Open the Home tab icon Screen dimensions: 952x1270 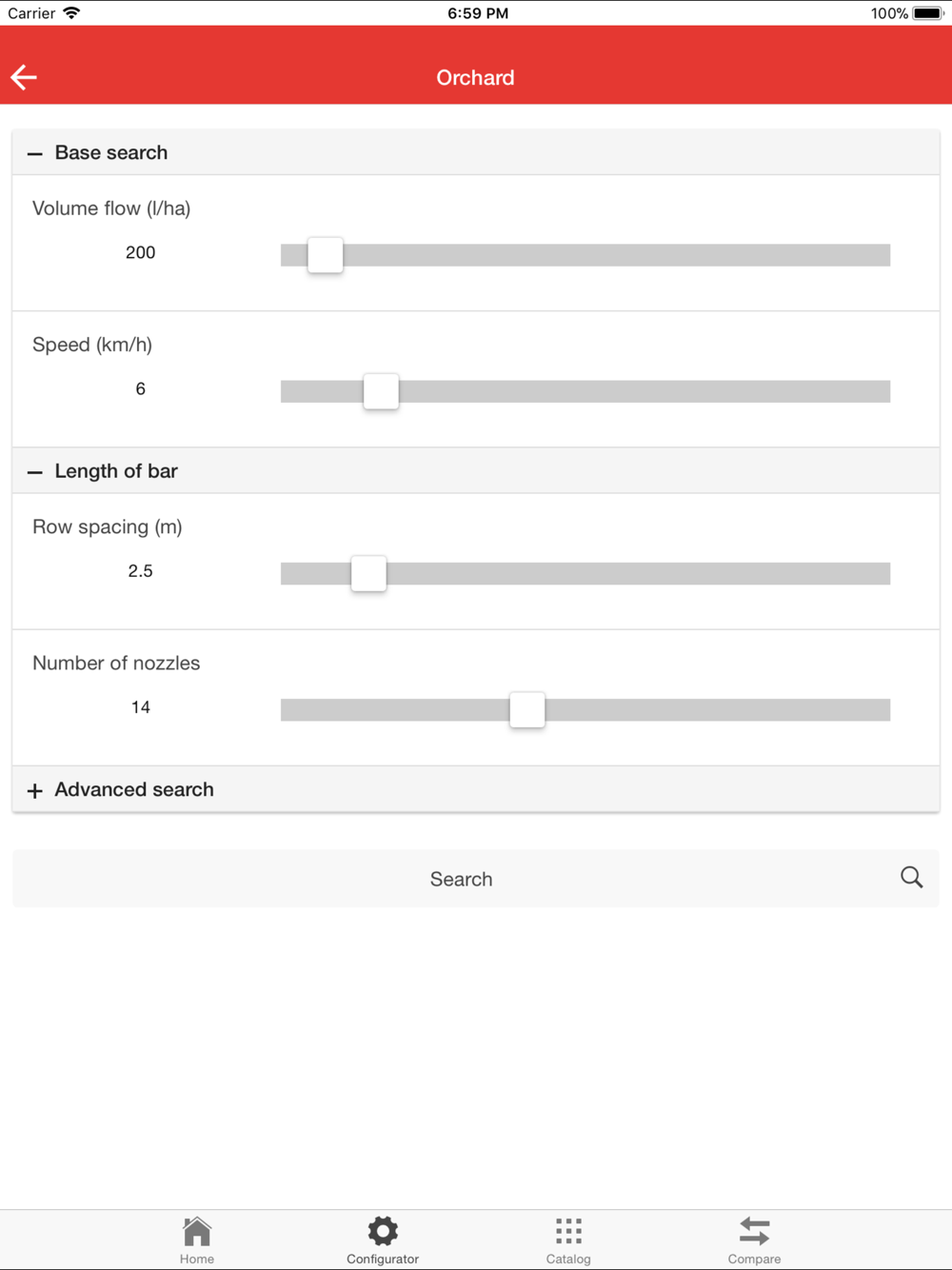(197, 1232)
